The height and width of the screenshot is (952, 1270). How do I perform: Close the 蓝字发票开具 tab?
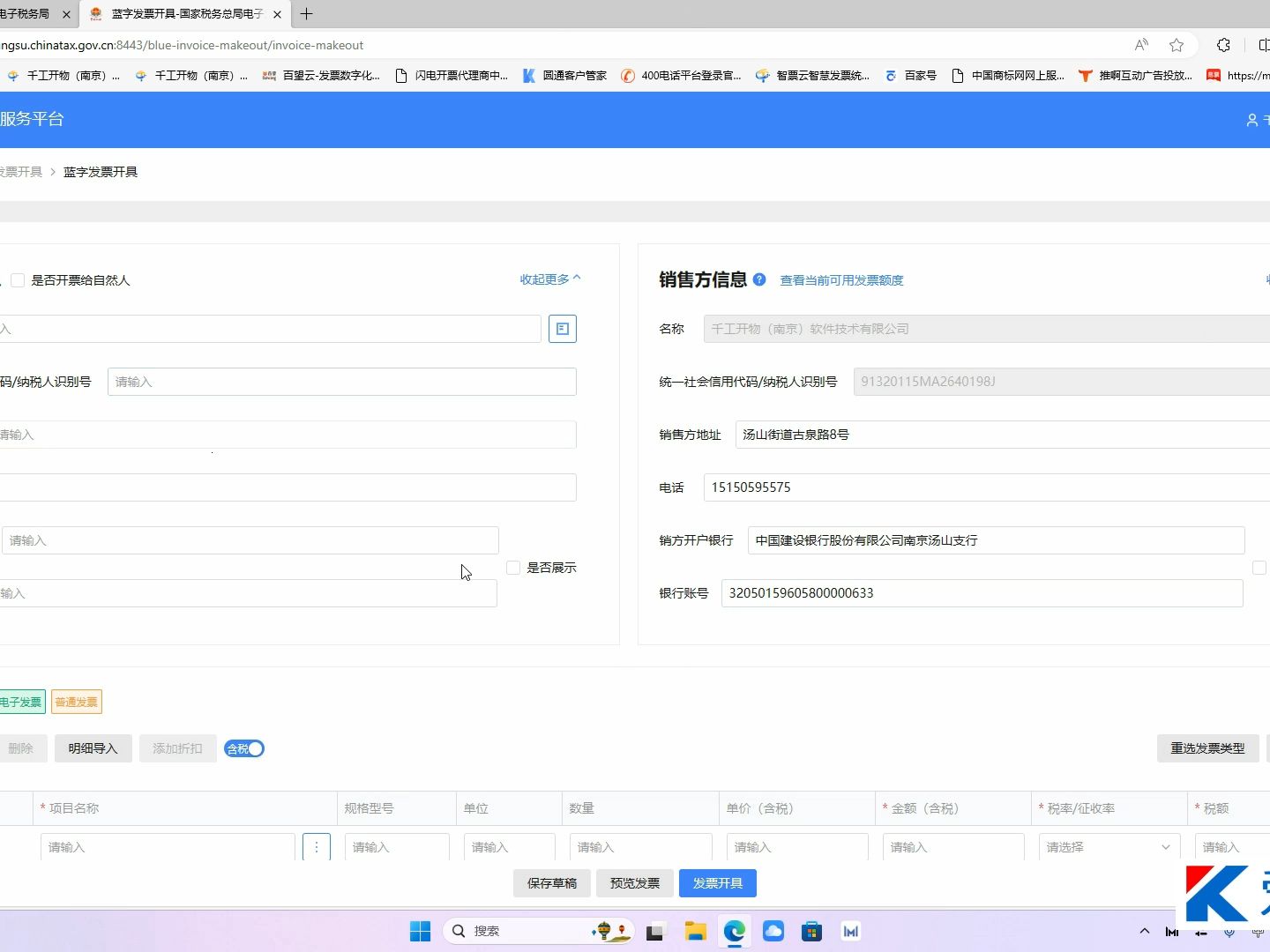click(277, 14)
